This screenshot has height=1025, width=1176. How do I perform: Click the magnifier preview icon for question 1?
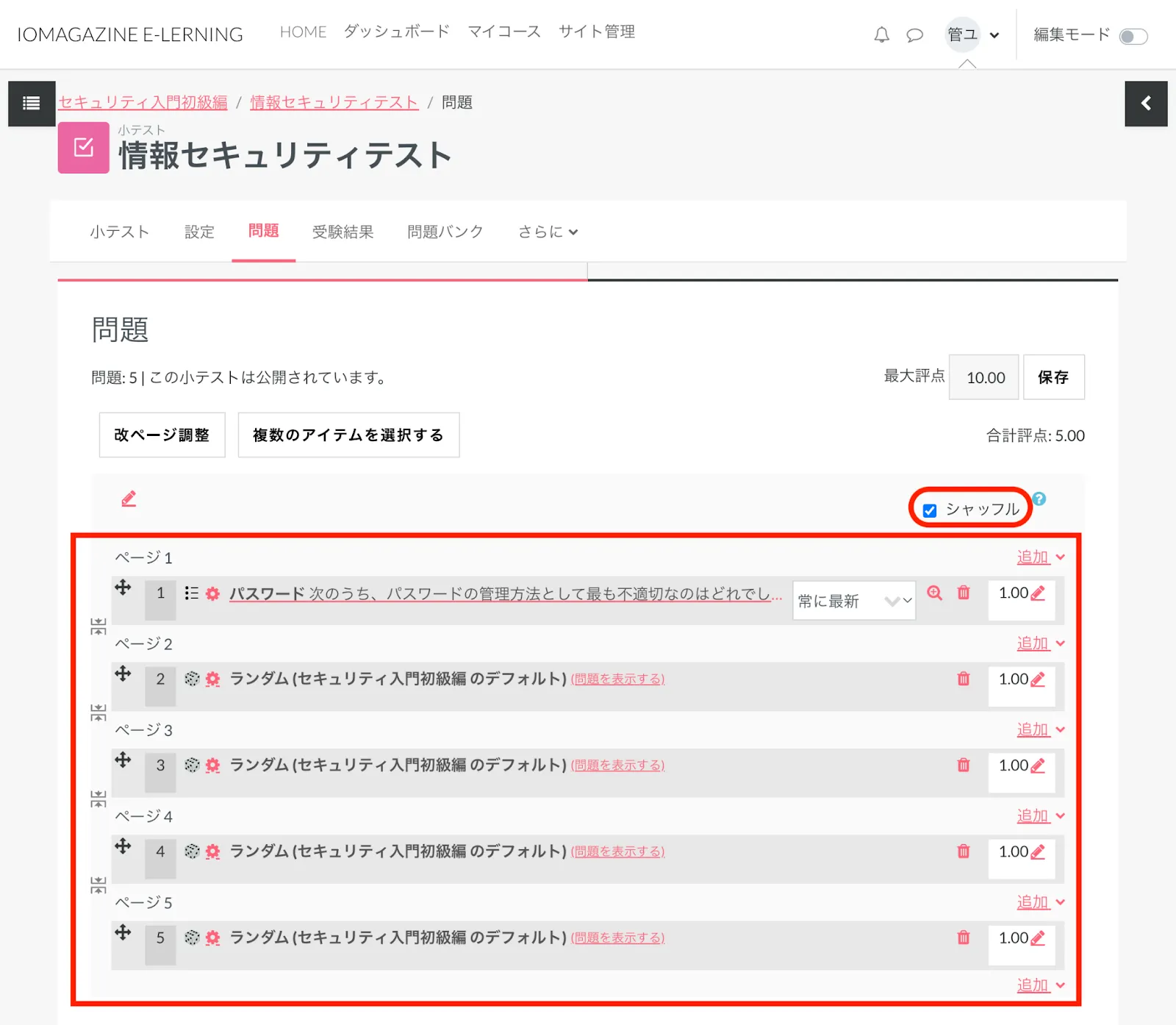click(x=934, y=593)
